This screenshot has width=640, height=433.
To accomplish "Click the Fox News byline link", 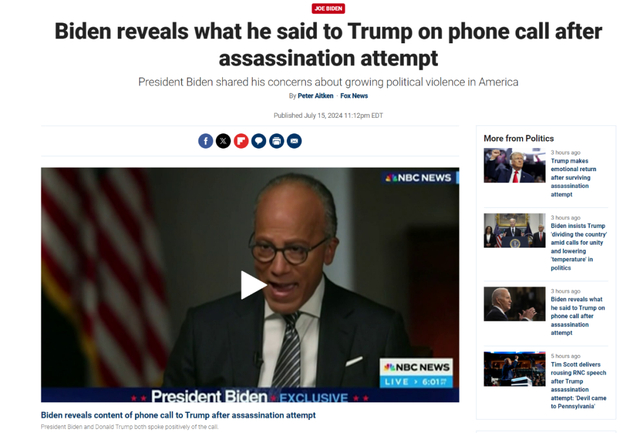I will tap(354, 96).
